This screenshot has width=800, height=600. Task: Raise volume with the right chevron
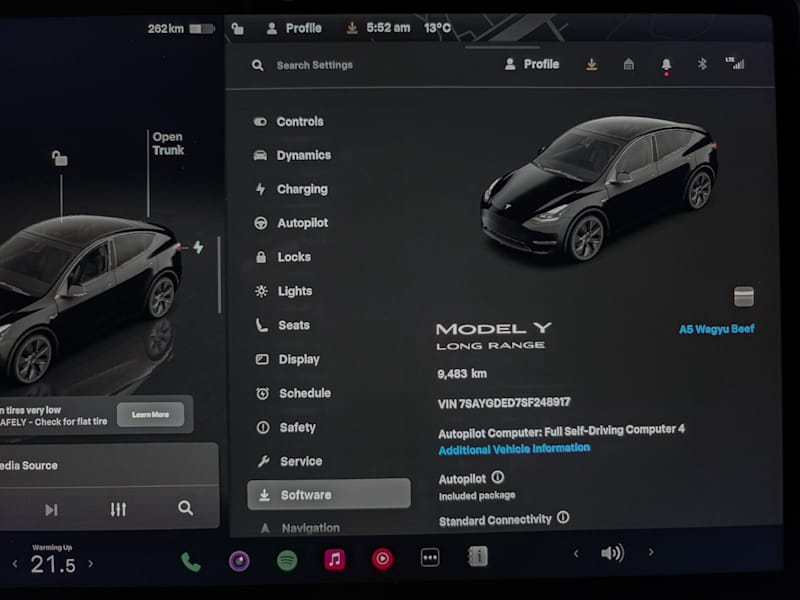coord(651,552)
